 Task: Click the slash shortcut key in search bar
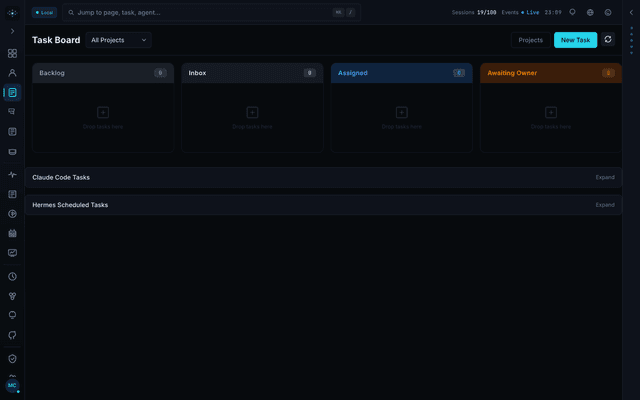pos(350,13)
